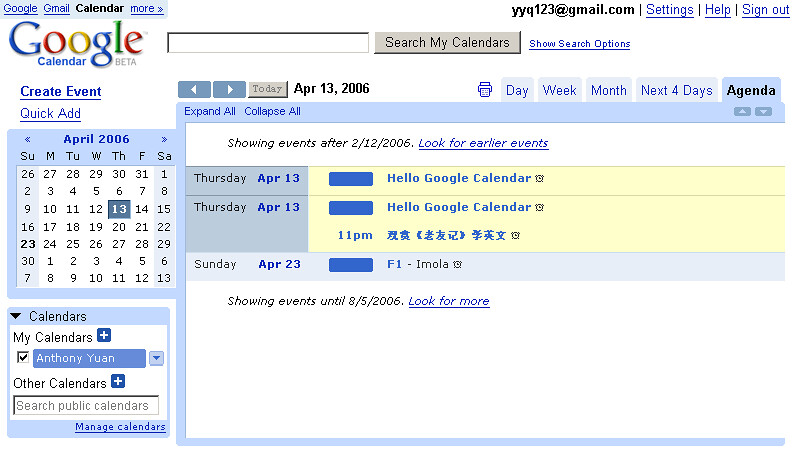Click the print calendar icon
The height and width of the screenshot is (453, 792).
pos(484,90)
